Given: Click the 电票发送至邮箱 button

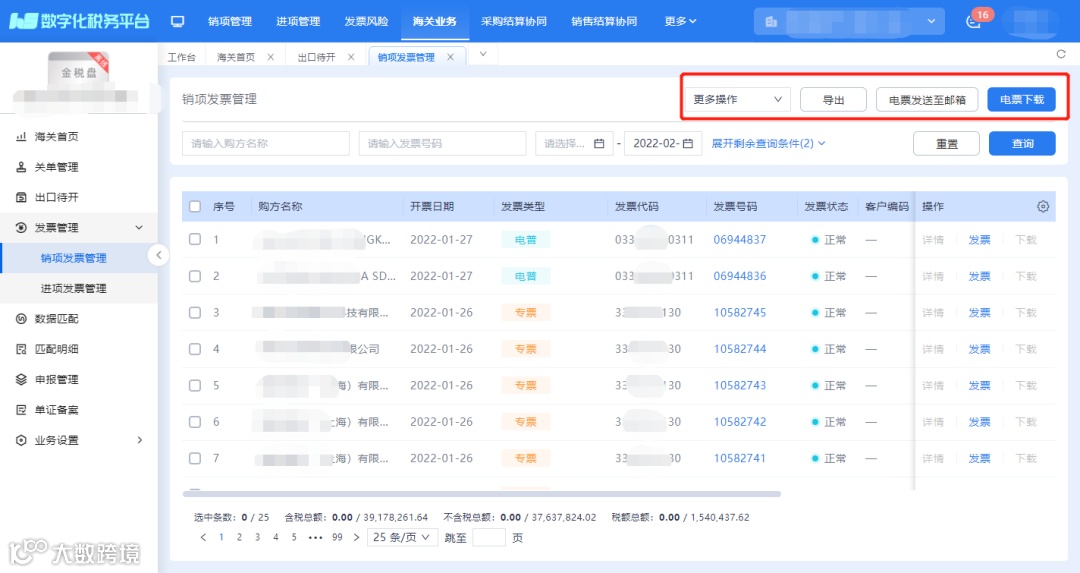Looking at the screenshot, I should click(x=927, y=100).
